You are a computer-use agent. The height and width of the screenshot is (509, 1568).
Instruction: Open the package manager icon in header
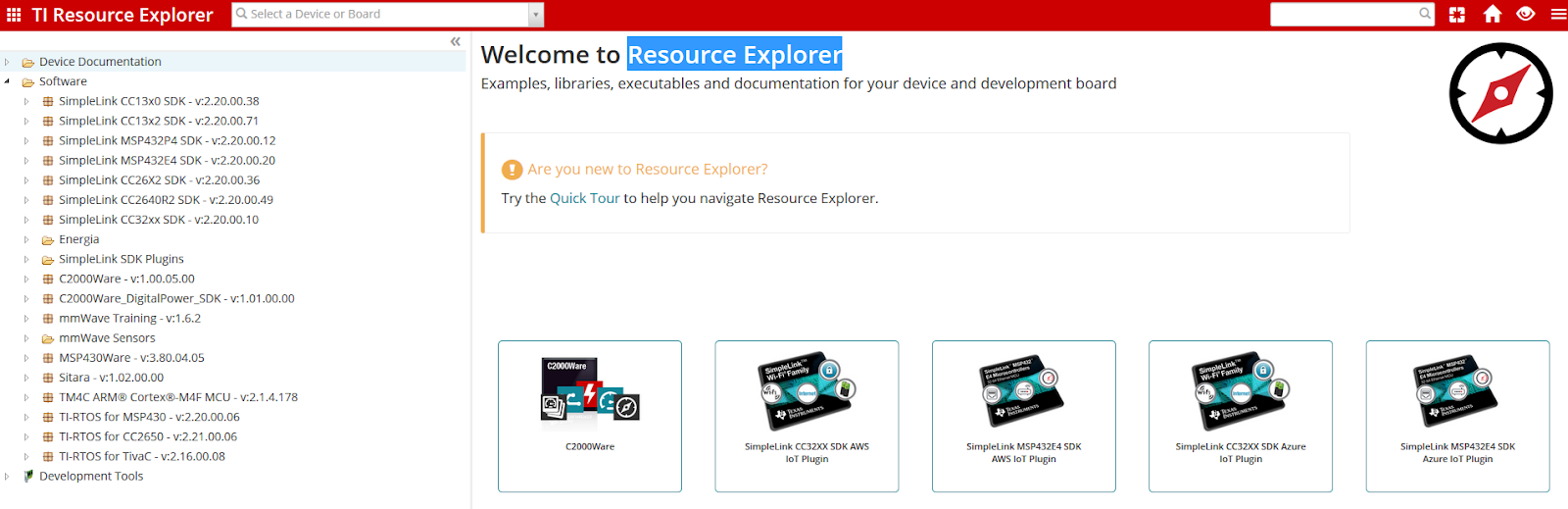point(1457,15)
